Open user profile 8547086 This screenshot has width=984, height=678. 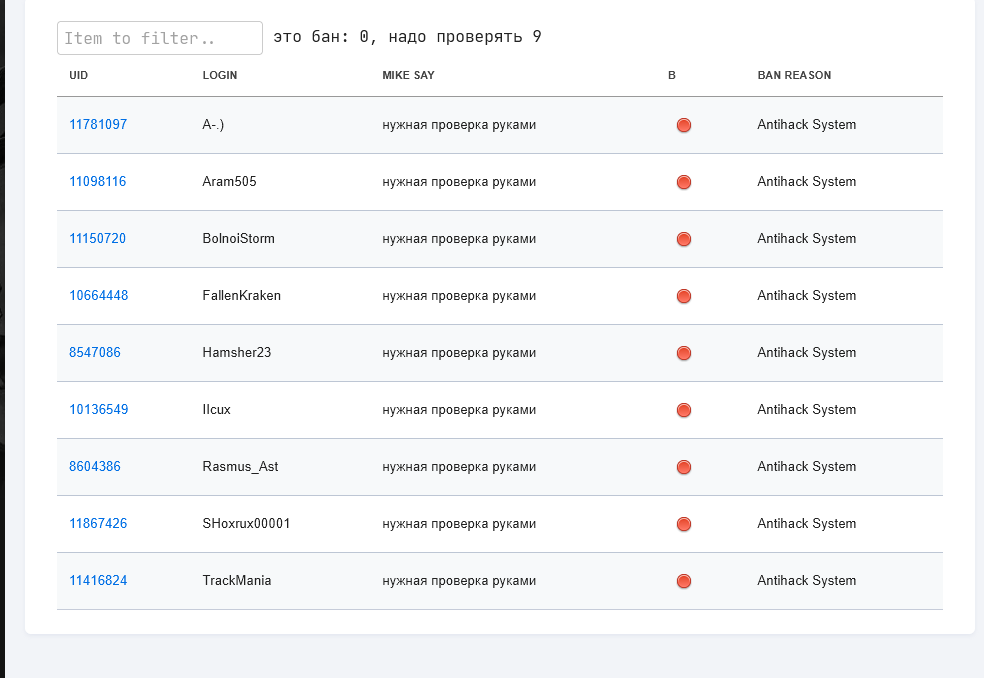point(95,353)
